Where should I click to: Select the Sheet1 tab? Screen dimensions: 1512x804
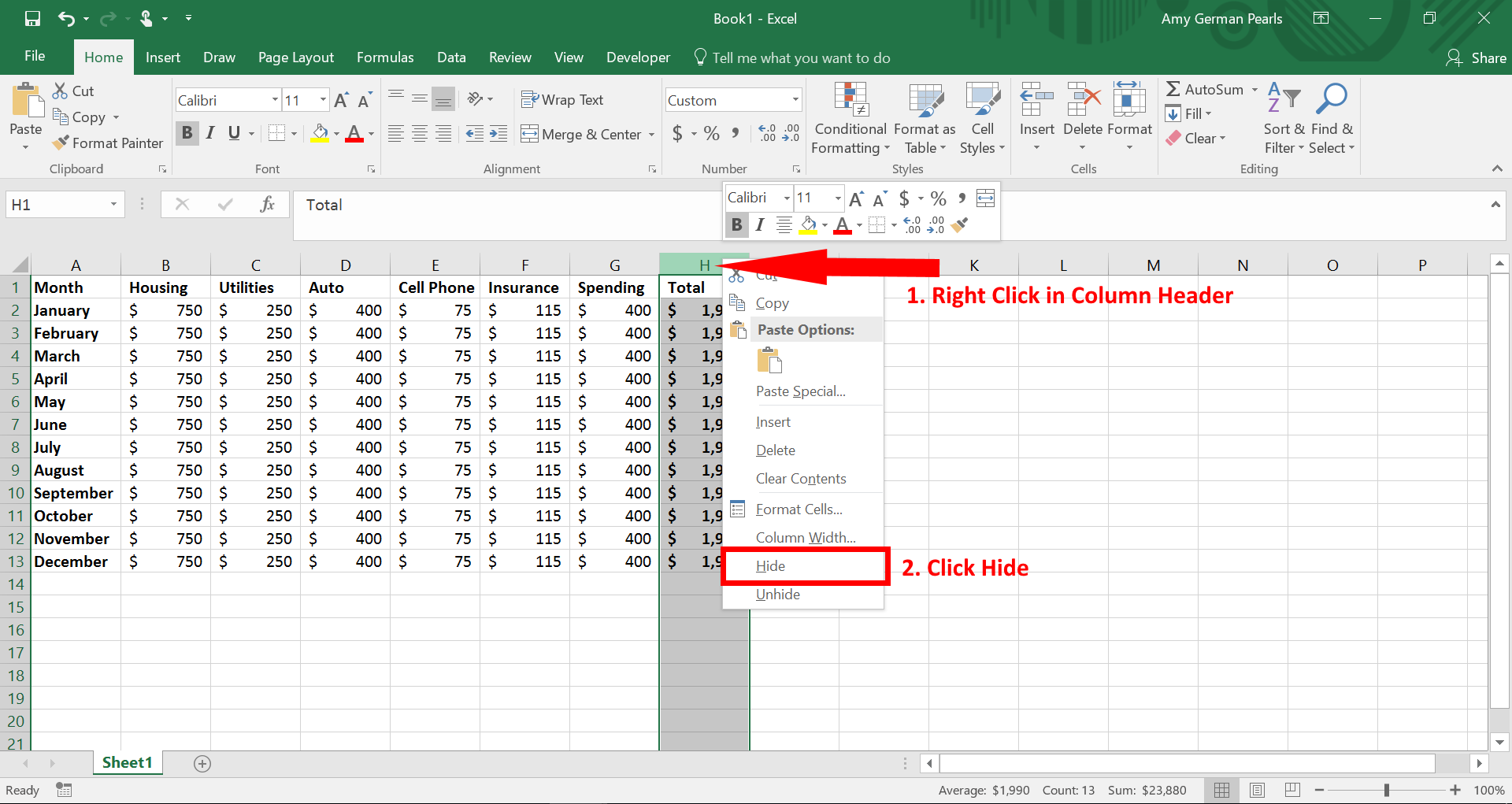tap(127, 762)
